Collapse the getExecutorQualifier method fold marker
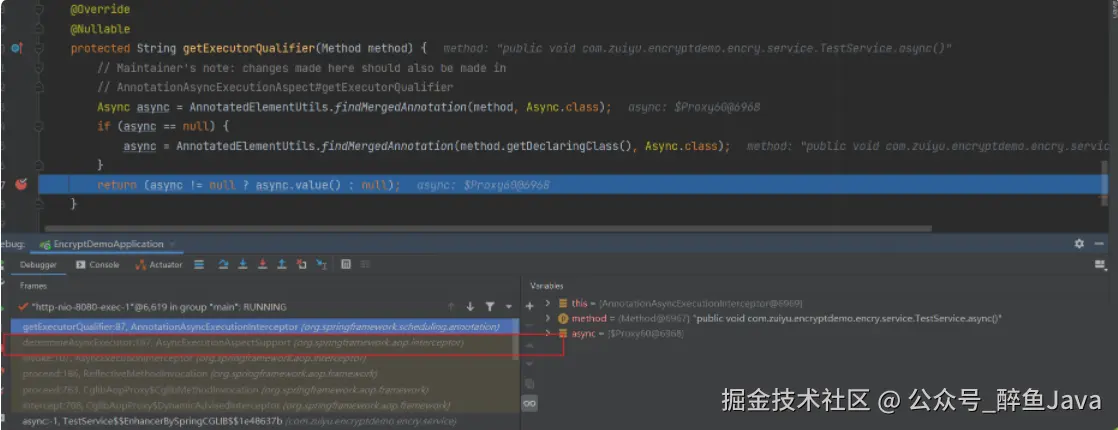The image size is (1118, 430). point(39,48)
